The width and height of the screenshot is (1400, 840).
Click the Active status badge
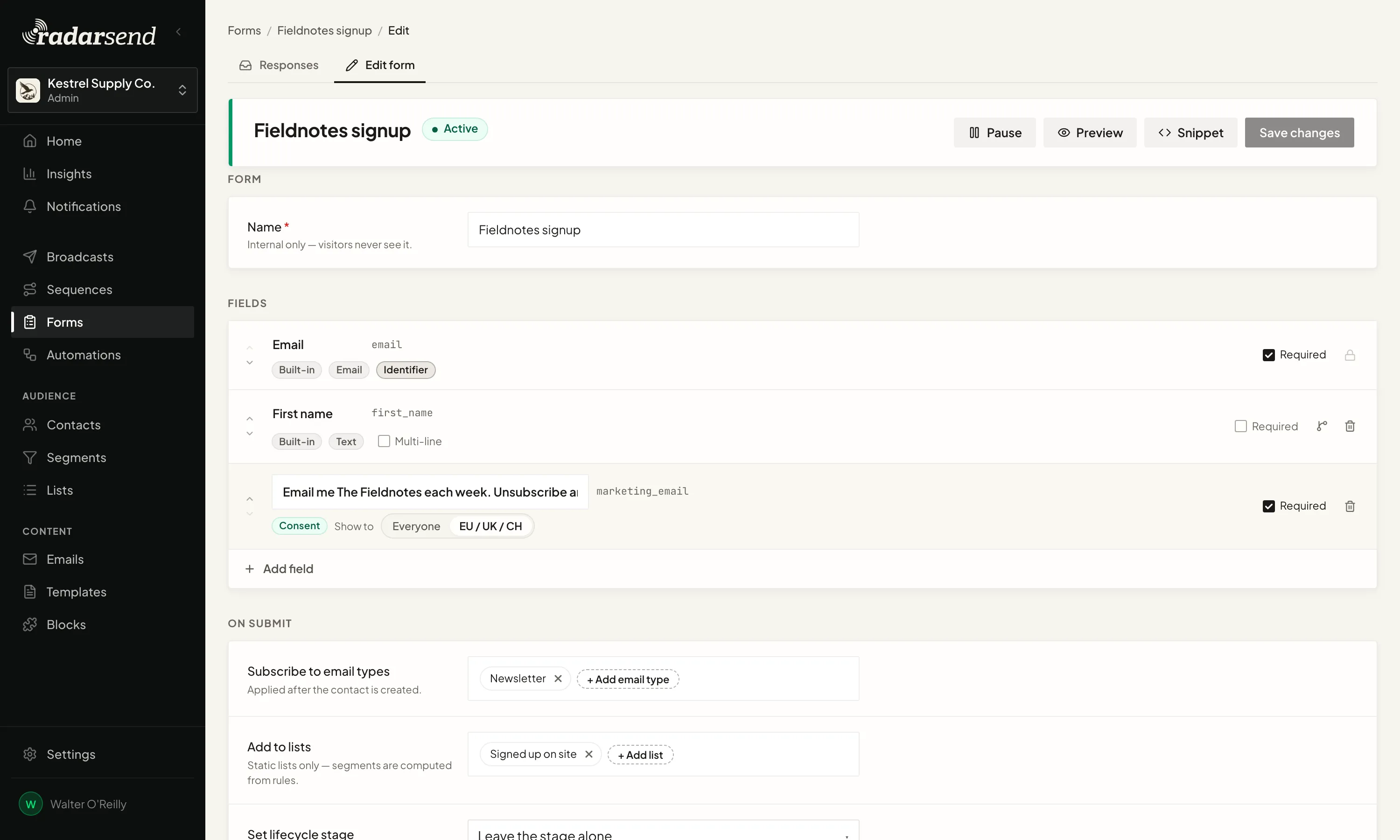(455, 129)
